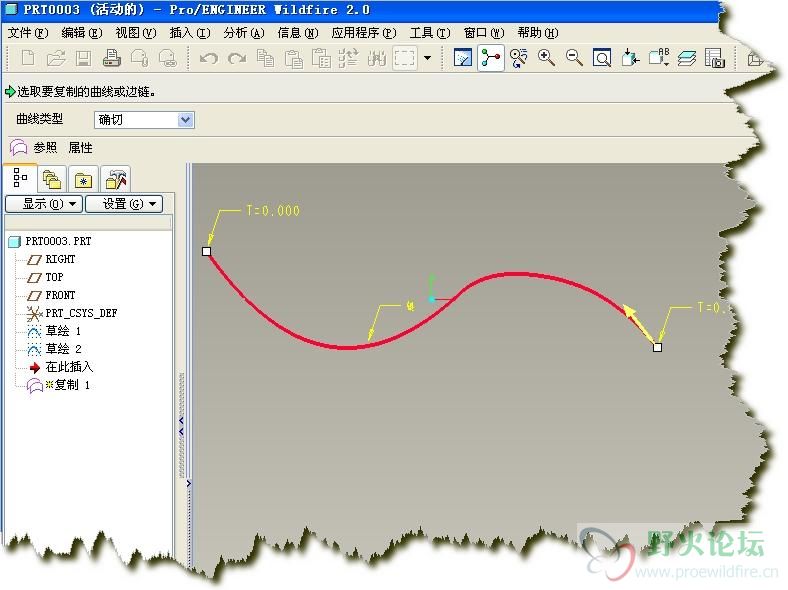
Task: Click the Zoom In magnifier
Action: click(546, 58)
